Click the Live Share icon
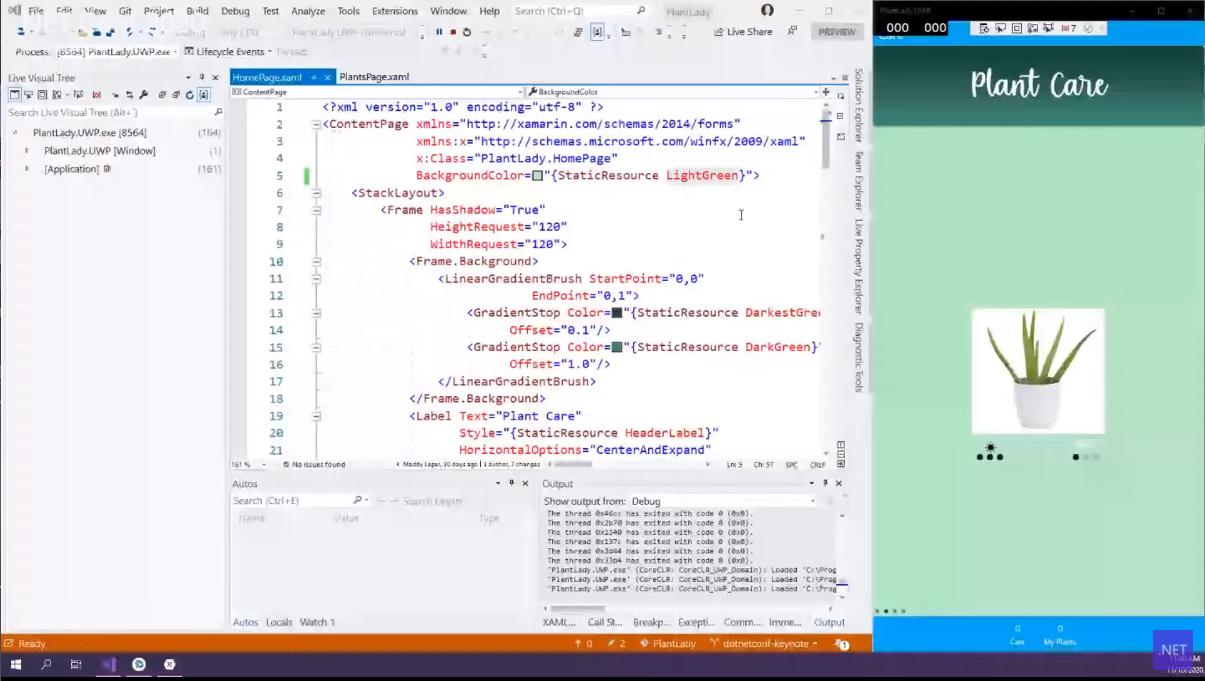This screenshot has height=681, width=1205. click(x=718, y=32)
